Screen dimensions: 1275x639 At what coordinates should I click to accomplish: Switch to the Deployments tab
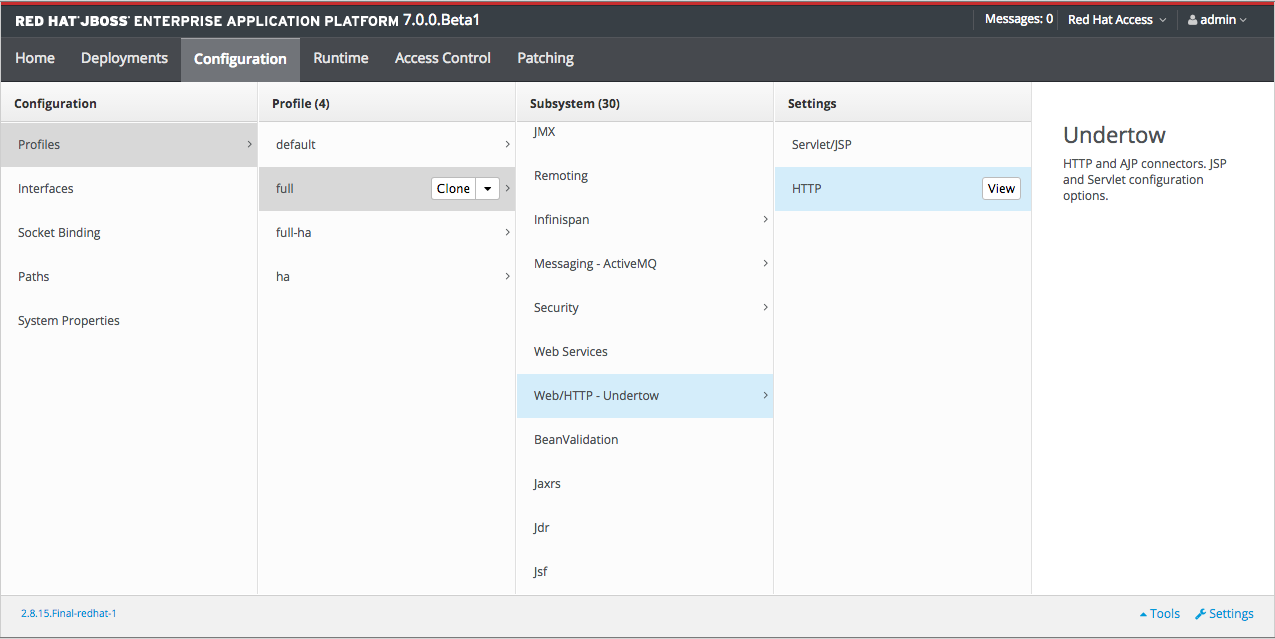click(124, 59)
